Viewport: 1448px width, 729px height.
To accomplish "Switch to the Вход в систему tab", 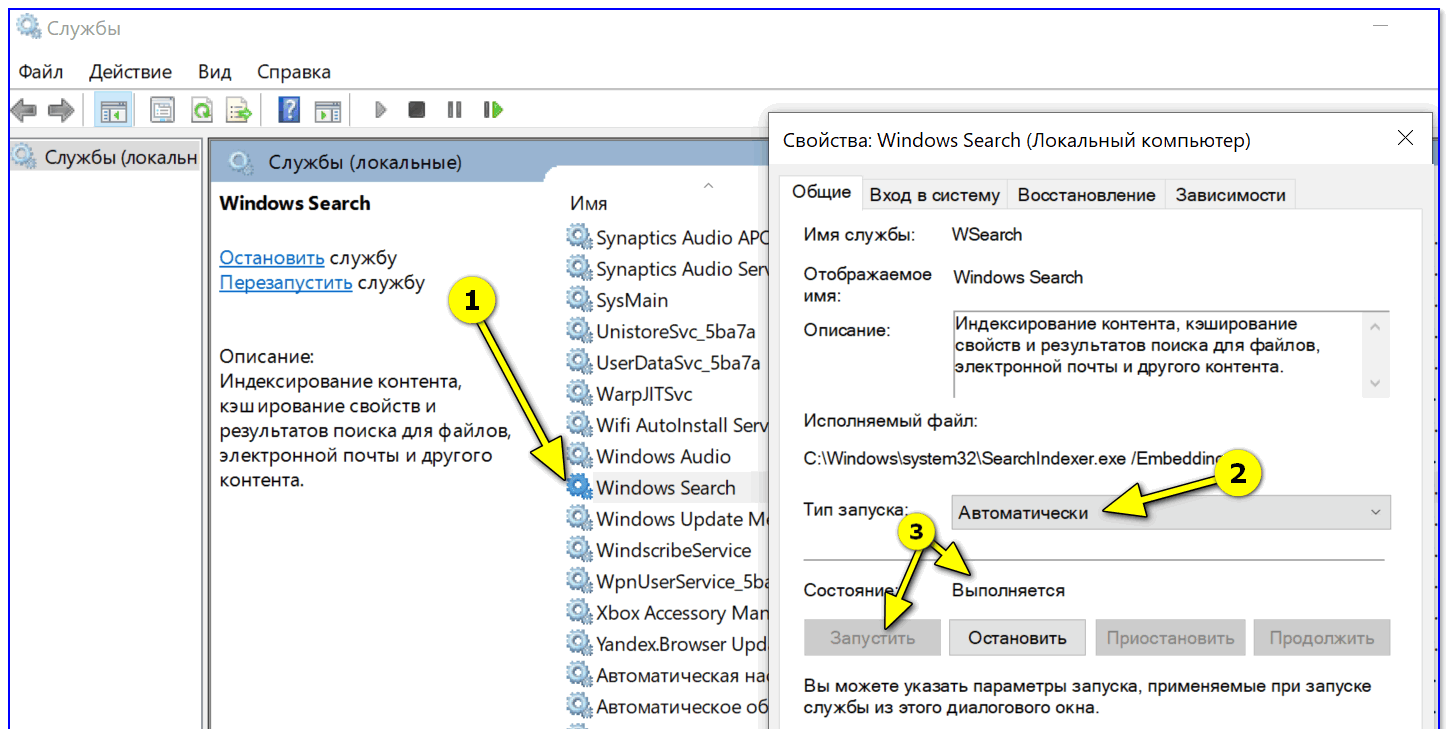I will coord(934,195).
